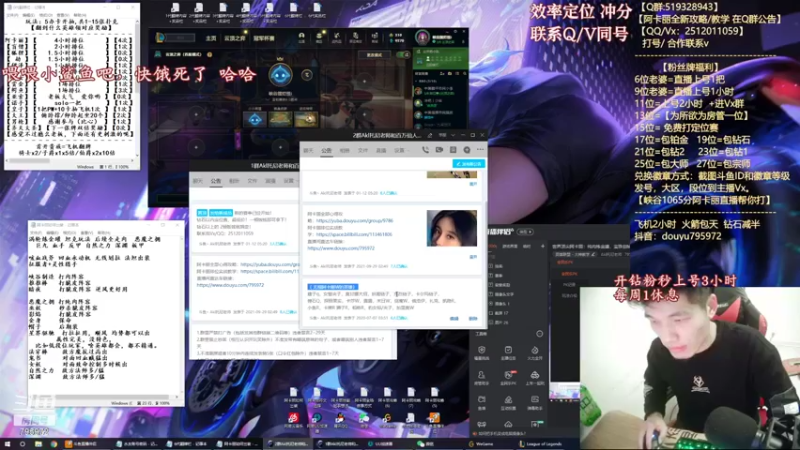Click the fifth navigation icon right of 冠军杯赛 in League
The image size is (800, 450).
(x=374, y=37)
